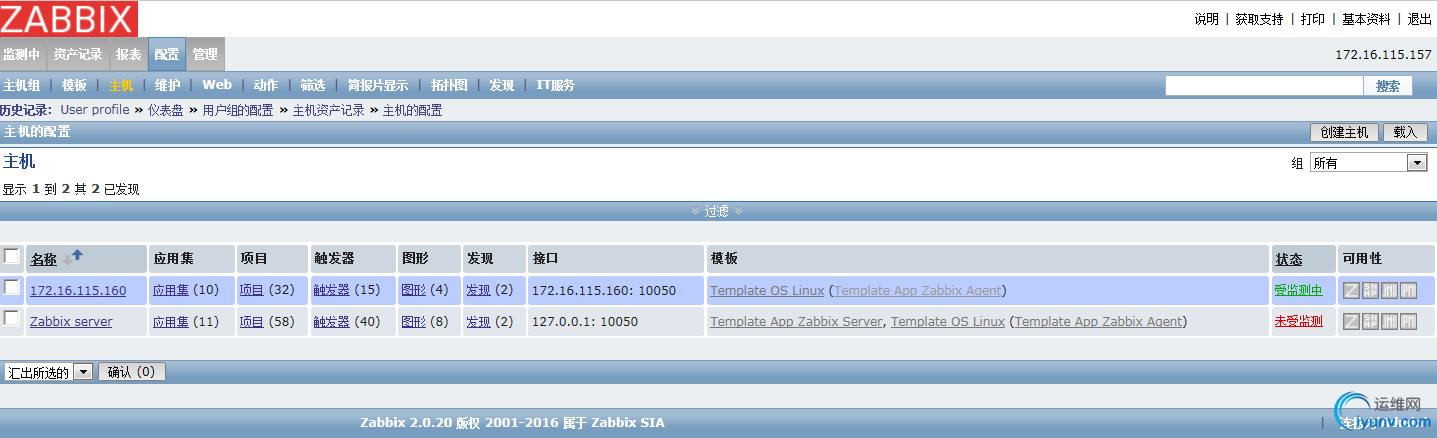The image size is (1437, 438).
Task: Open the 筛选 submenu item
Action: pos(313,85)
